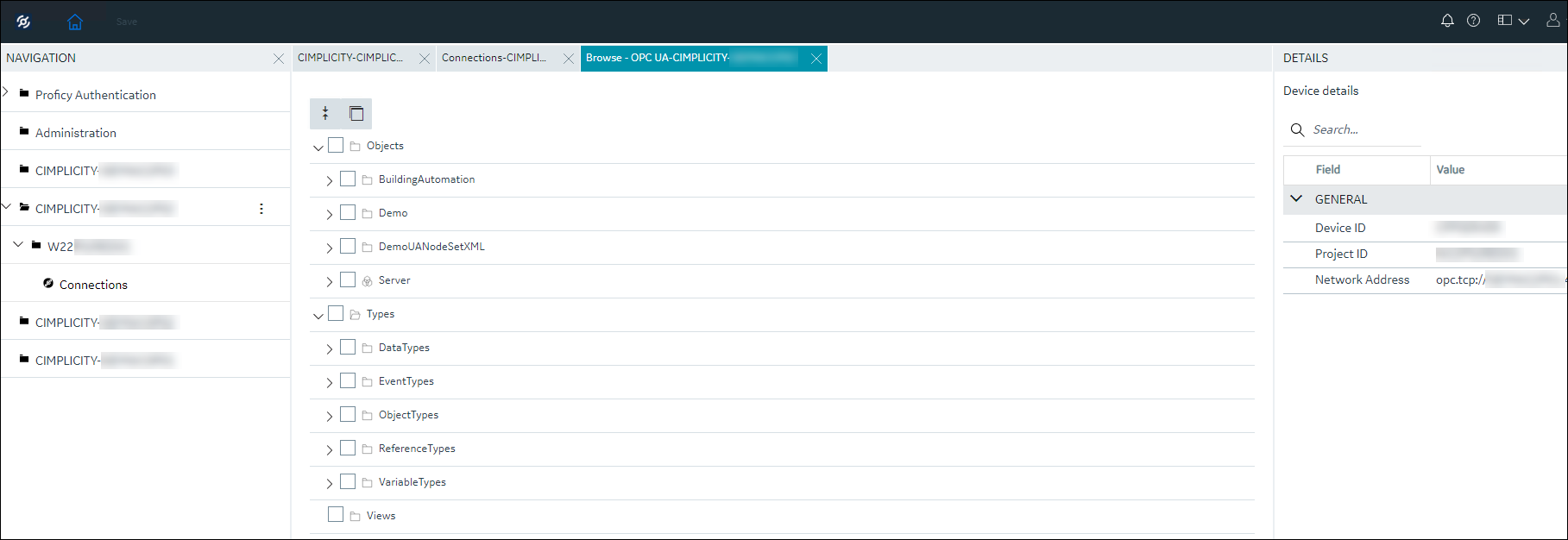Click the "DataTypes" tree label

pyautogui.click(x=404, y=348)
